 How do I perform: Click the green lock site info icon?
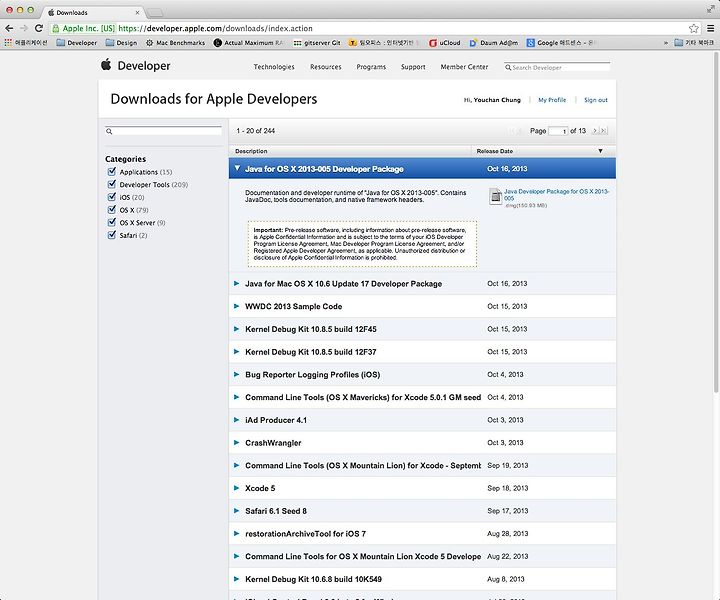(x=56, y=28)
